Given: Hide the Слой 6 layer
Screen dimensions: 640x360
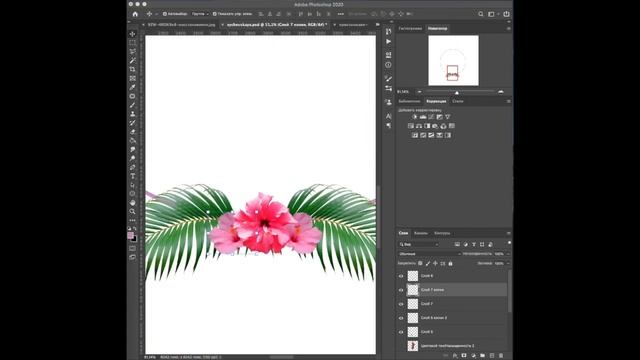Looking at the screenshot, I should 401,332.
